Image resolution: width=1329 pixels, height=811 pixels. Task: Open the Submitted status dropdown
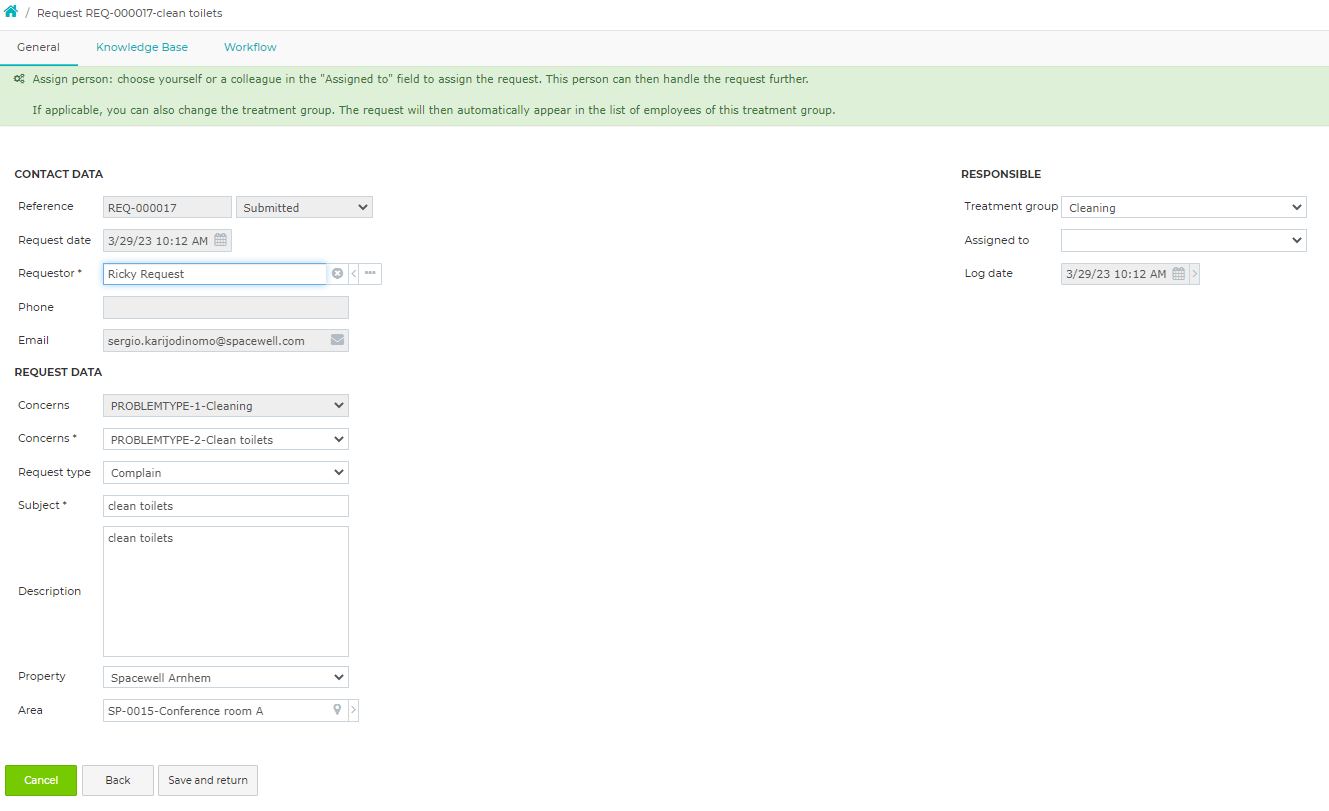(x=304, y=207)
